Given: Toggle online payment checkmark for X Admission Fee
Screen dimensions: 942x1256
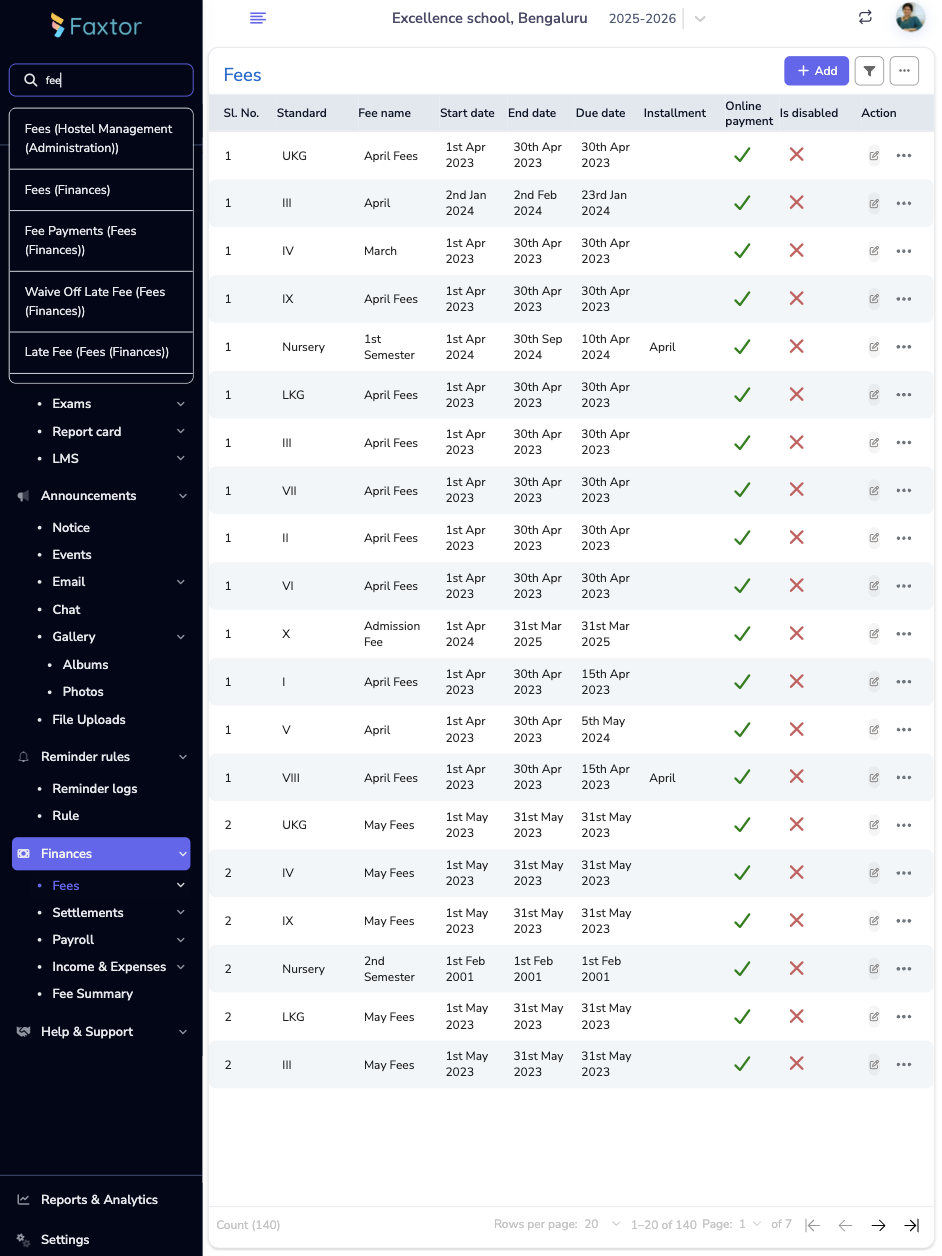Looking at the screenshot, I should click(x=742, y=634).
